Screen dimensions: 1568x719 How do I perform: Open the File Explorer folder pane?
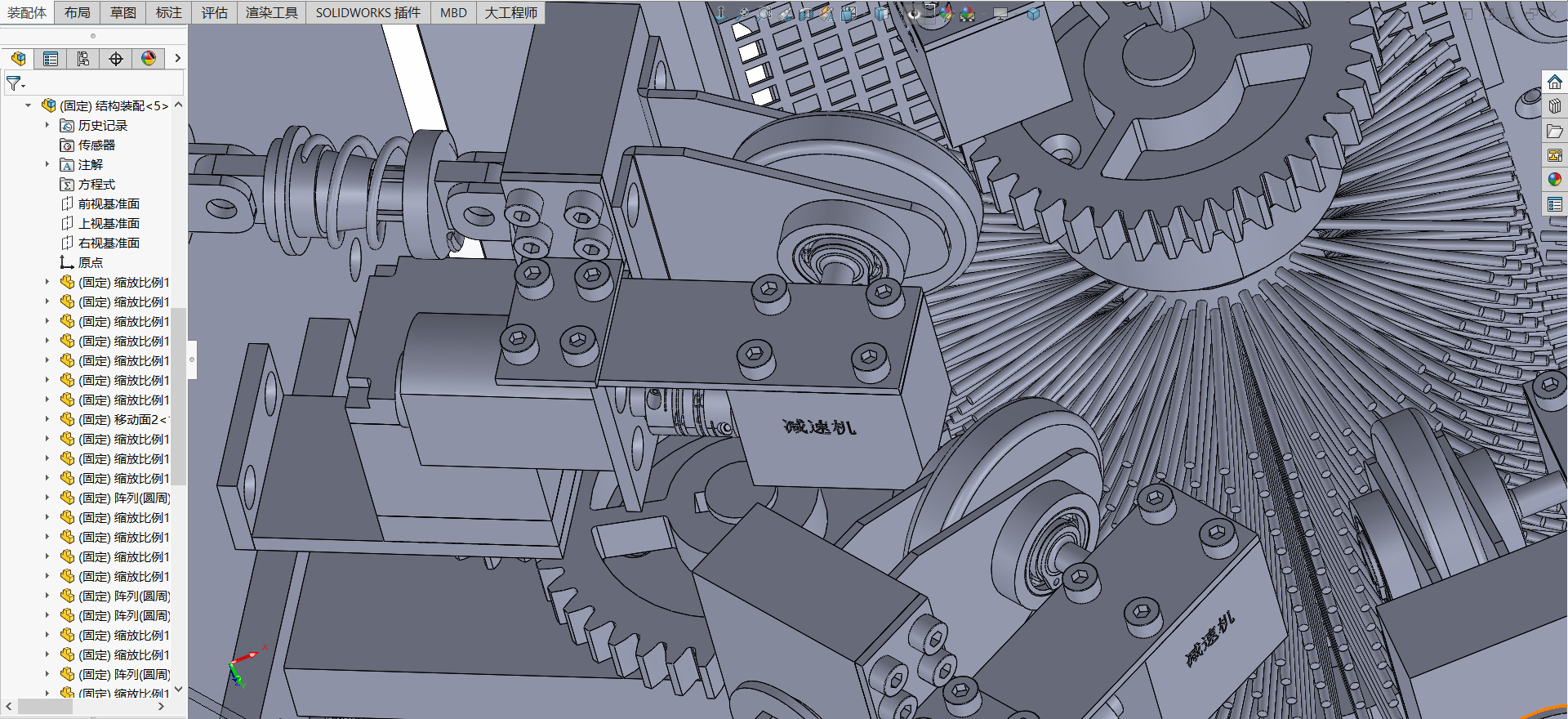1555,131
